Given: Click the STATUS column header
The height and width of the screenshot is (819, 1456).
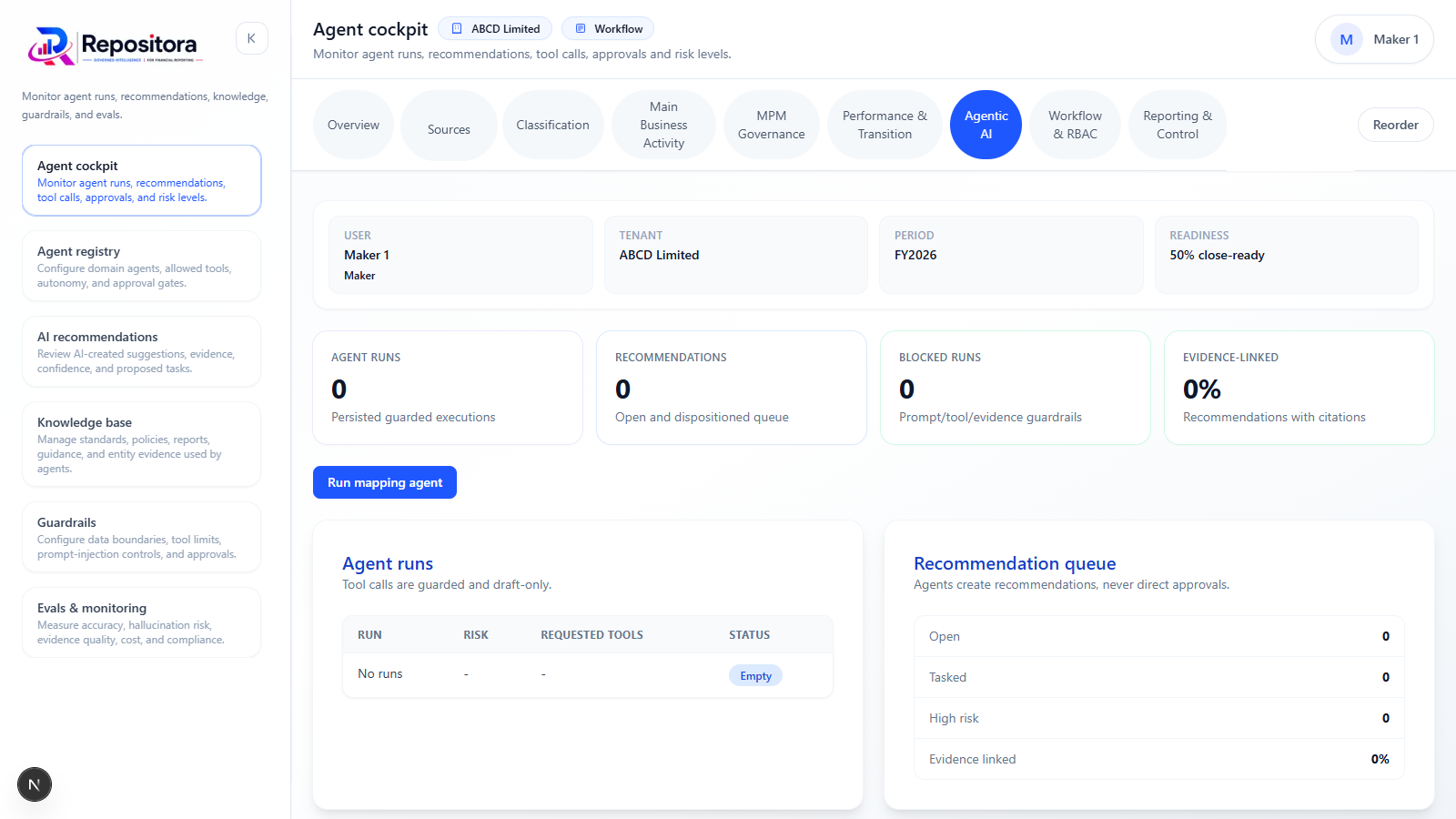Looking at the screenshot, I should click(x=749, y=635).
